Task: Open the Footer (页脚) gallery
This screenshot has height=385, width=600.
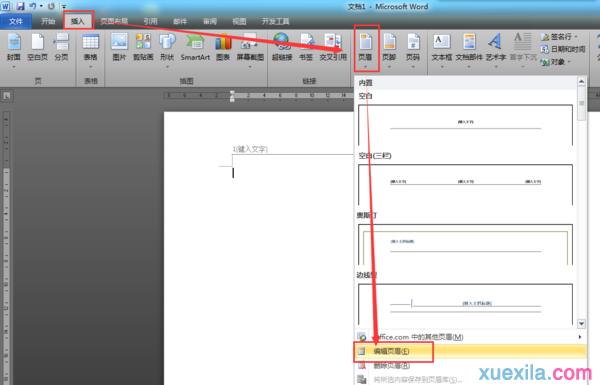Action: tap(389, 51)
